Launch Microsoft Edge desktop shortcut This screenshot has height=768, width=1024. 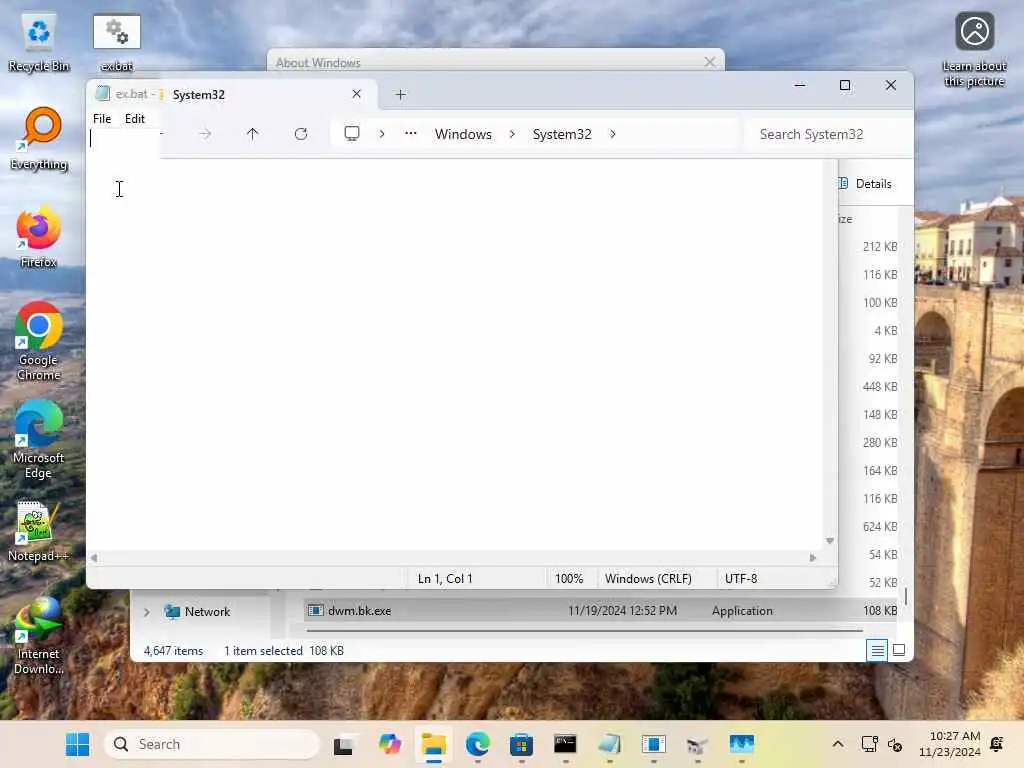tap(39, 440)
